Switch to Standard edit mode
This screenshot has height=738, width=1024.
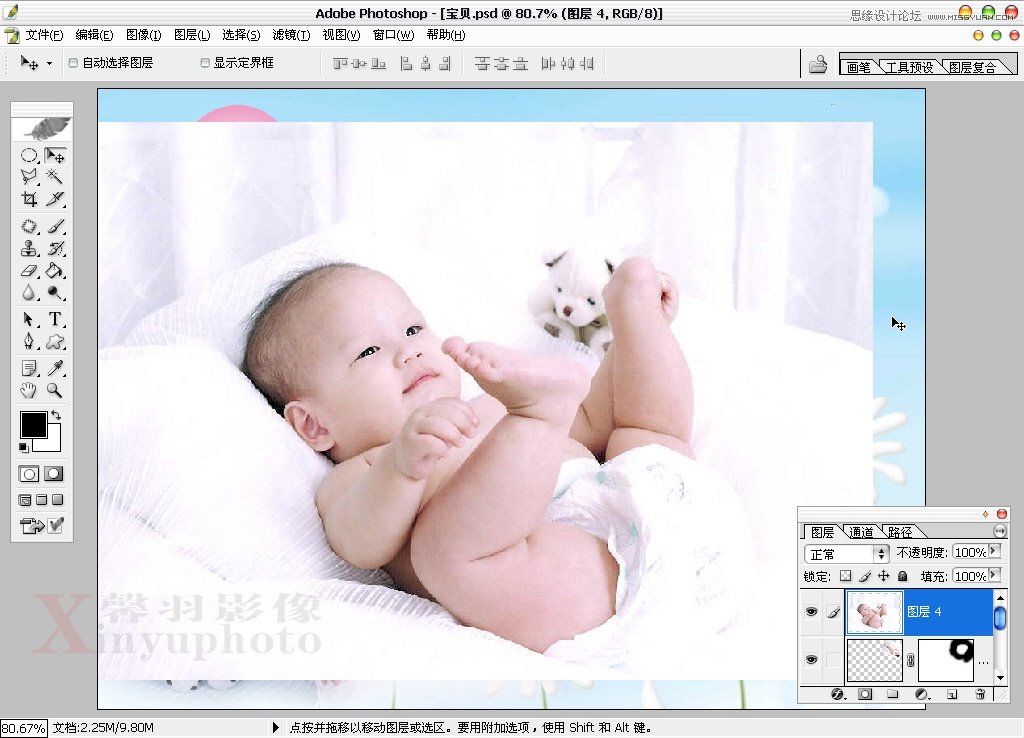pos(29,474)
